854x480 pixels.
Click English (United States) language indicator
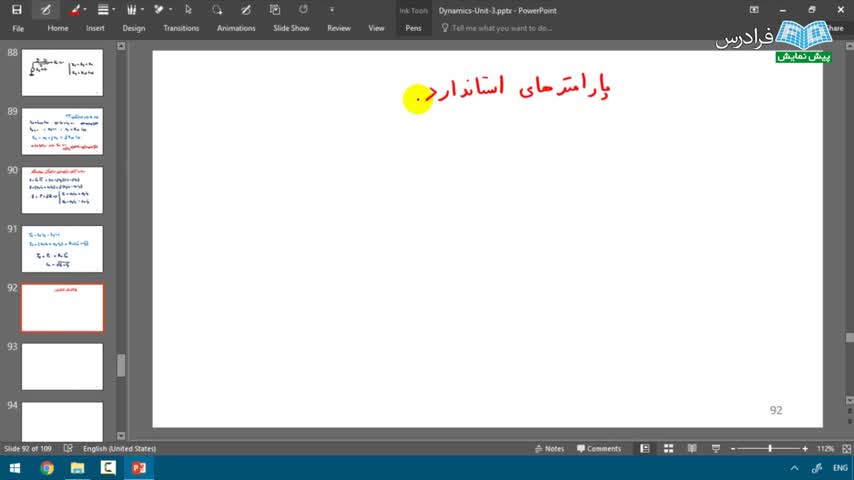tap(119, 448)
